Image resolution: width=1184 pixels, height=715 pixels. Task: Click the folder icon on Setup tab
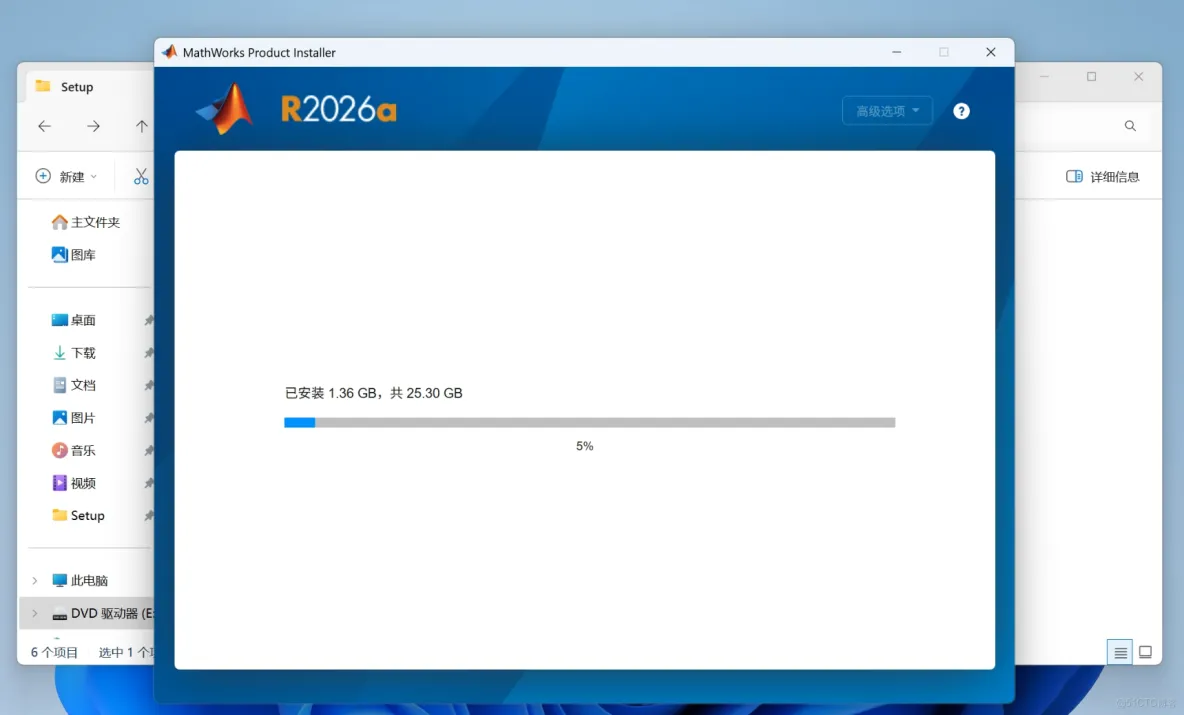tap(43, 86)
